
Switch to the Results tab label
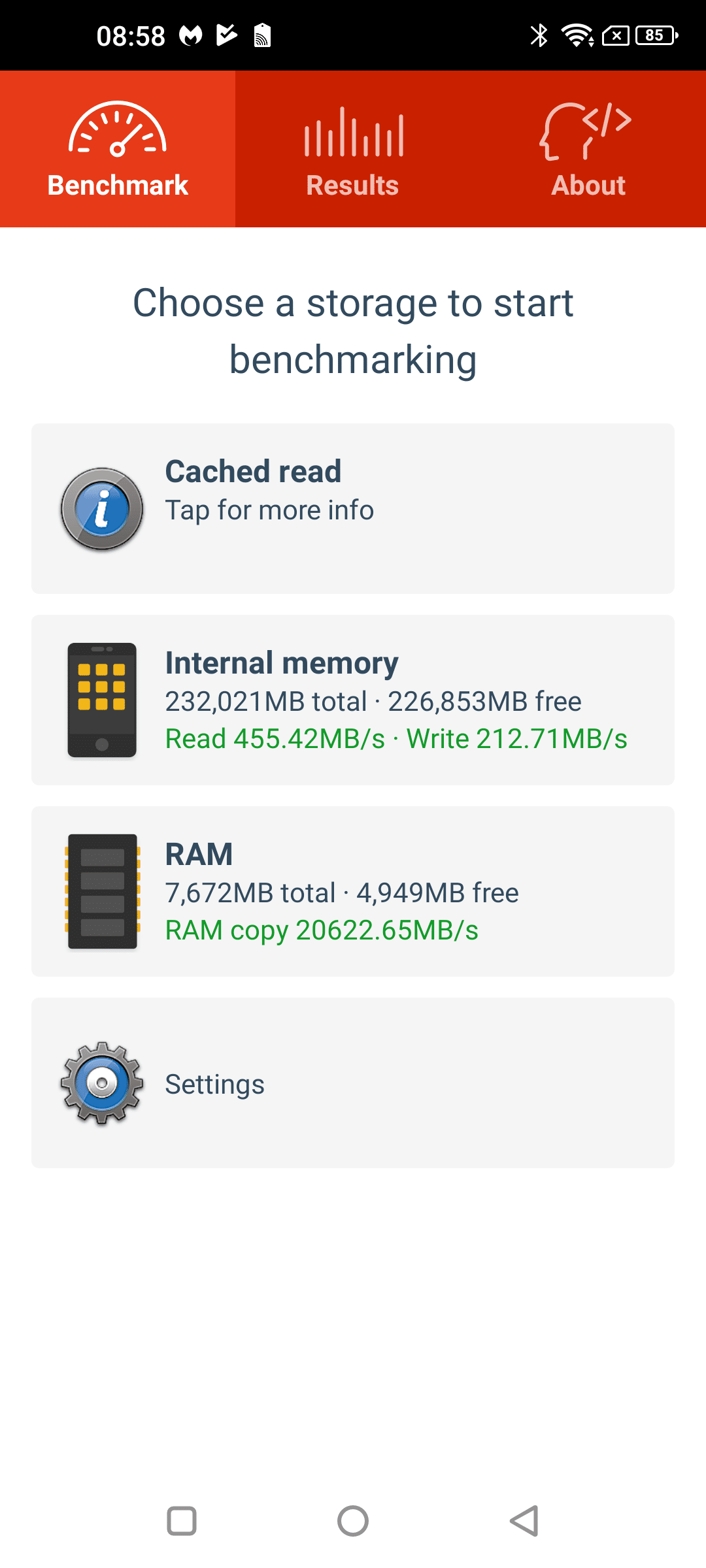coord(352,186)
